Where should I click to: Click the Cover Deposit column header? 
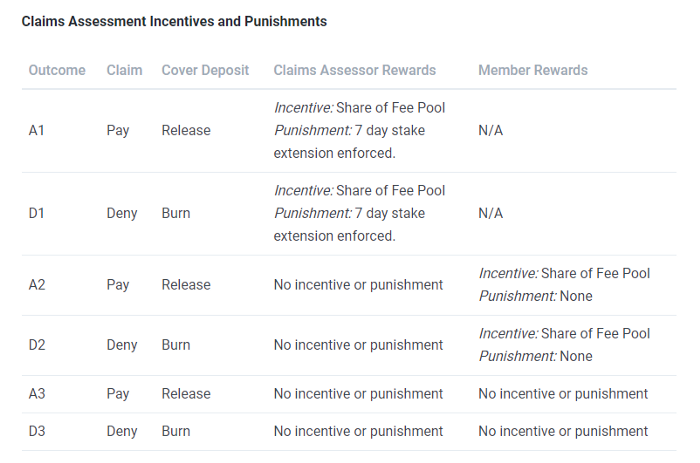click(207, 70)
